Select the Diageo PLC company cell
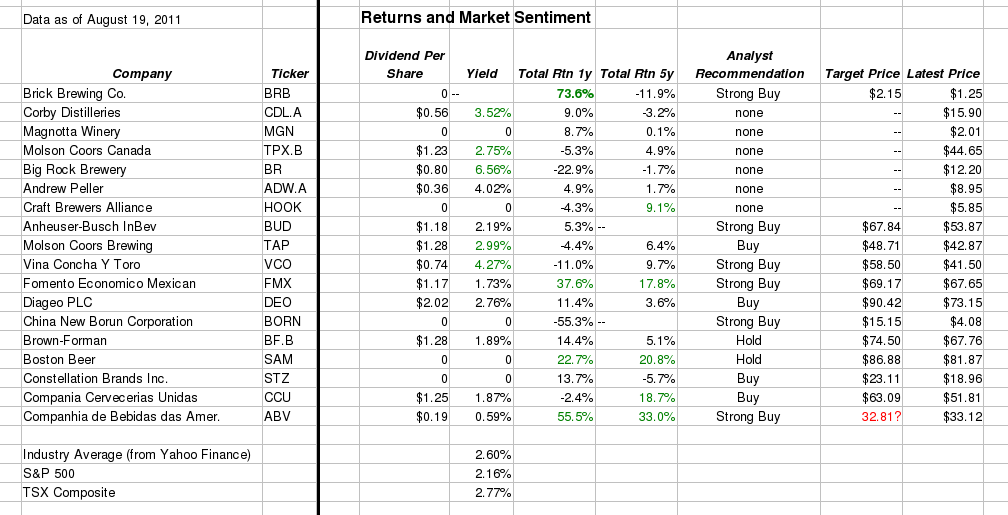 tap(58, 303)
